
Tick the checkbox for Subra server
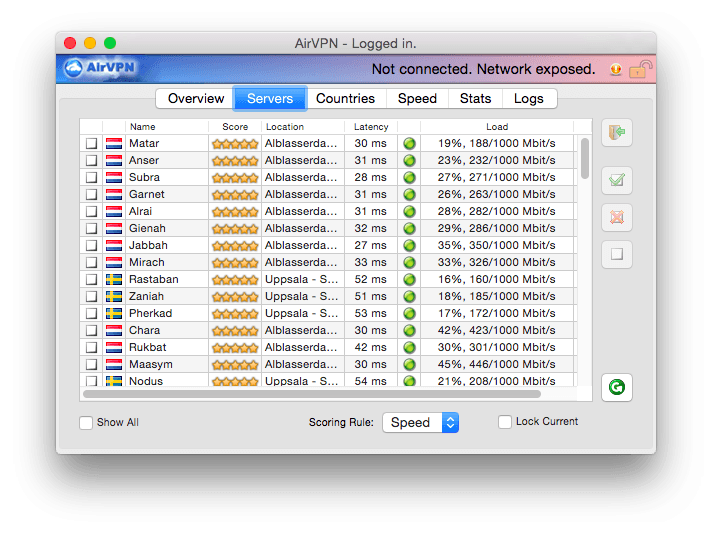click(x=91, y=178)
